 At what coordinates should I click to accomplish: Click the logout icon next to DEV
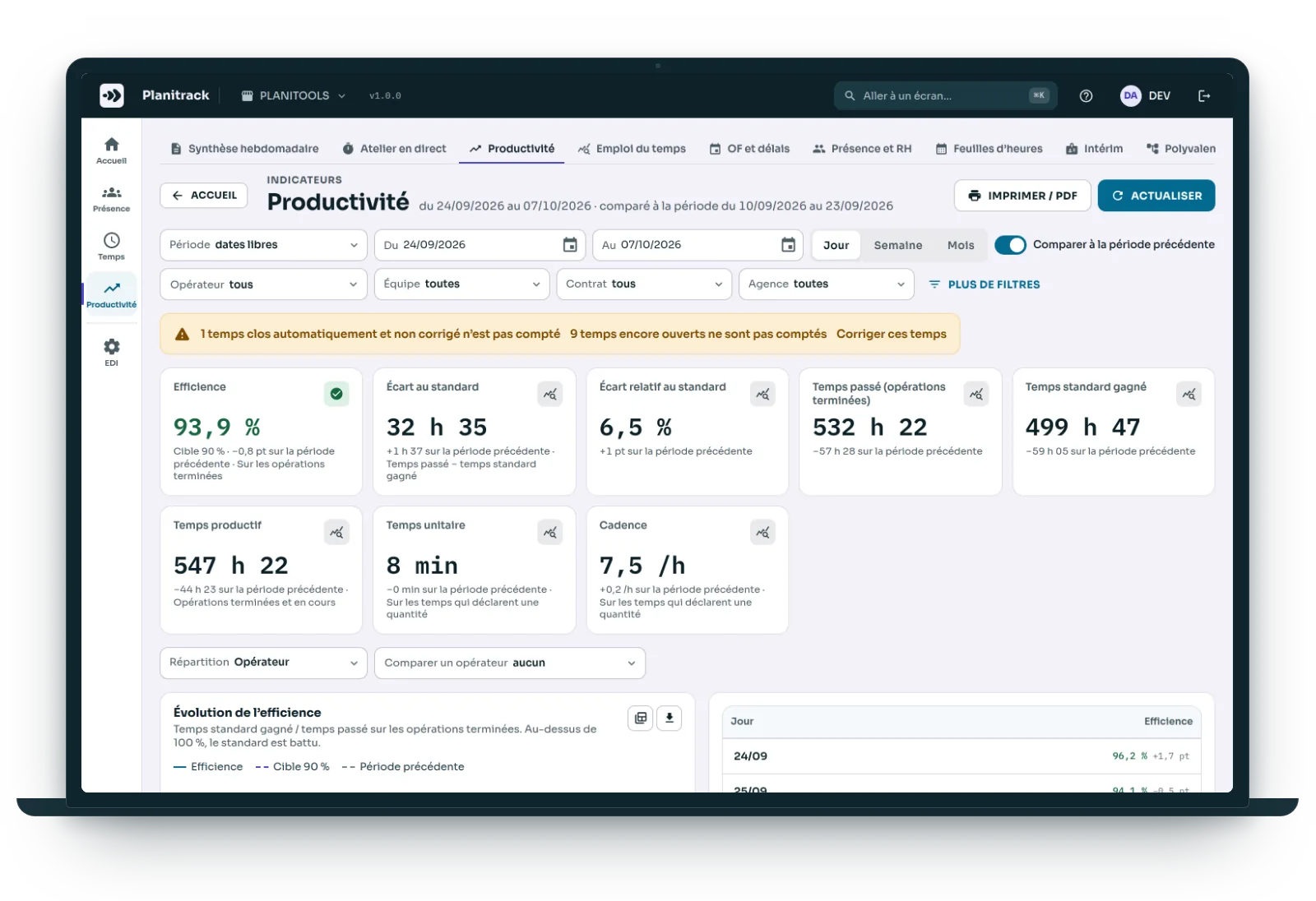(x=1204, y=96)
